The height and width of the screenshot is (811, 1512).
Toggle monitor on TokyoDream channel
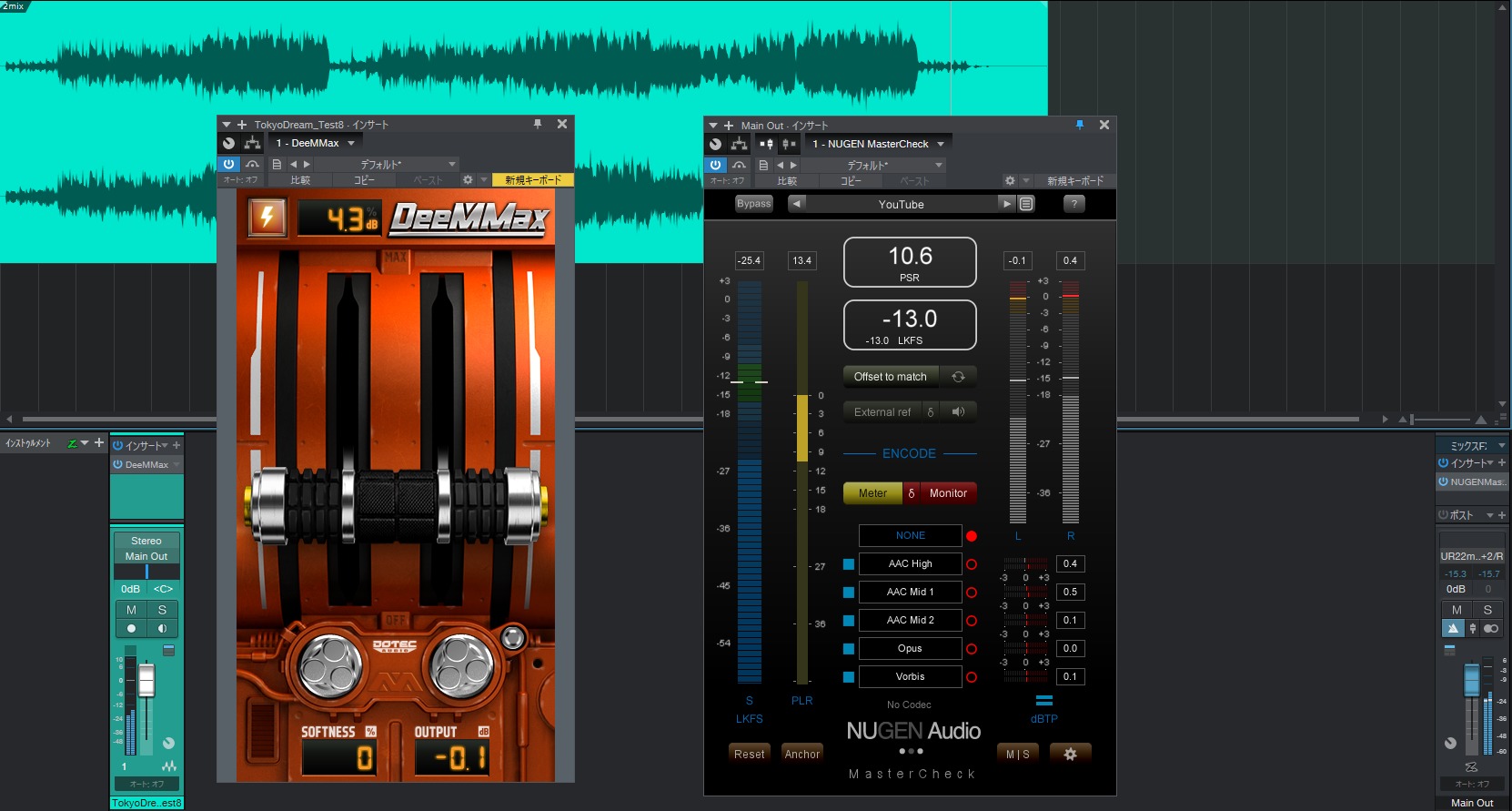pyautogui.click(x=162, y=628)
